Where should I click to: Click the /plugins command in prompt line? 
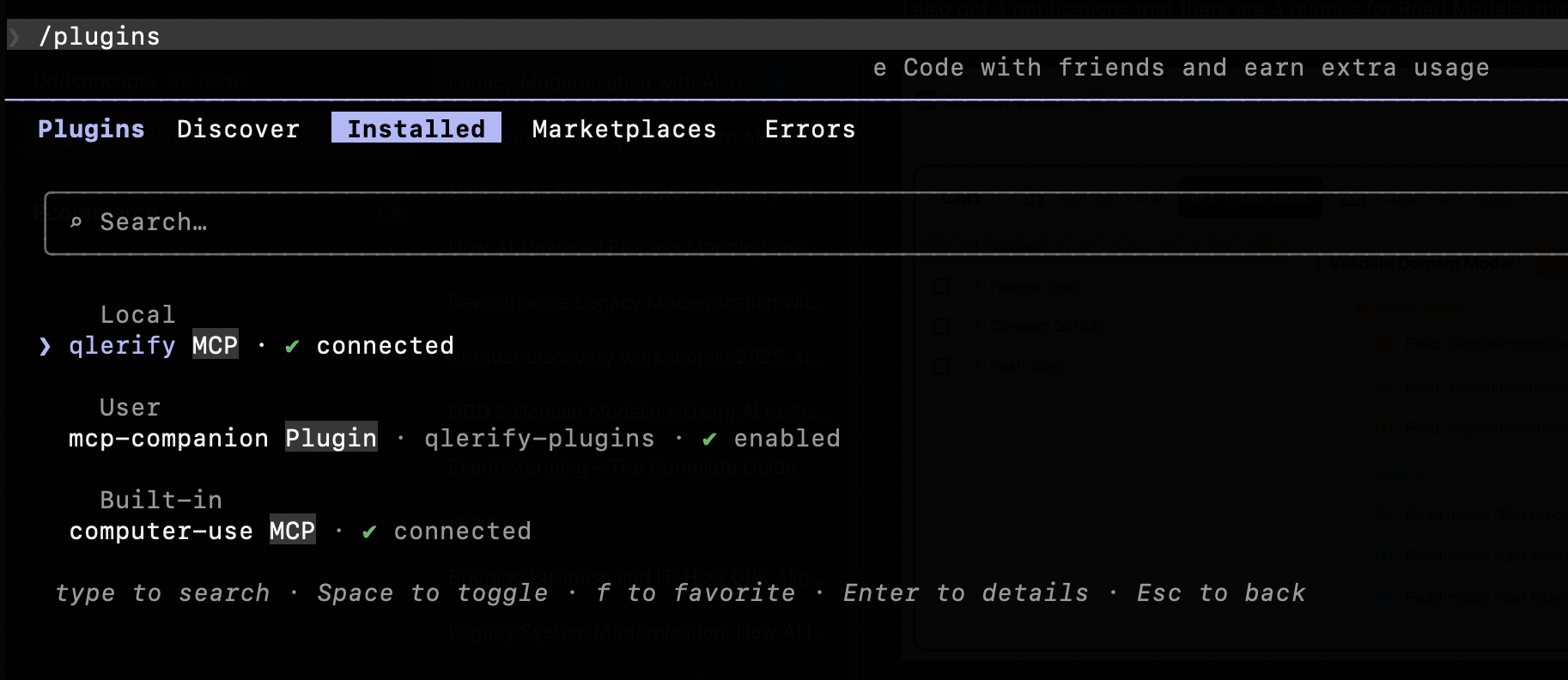tap(100, 36)
